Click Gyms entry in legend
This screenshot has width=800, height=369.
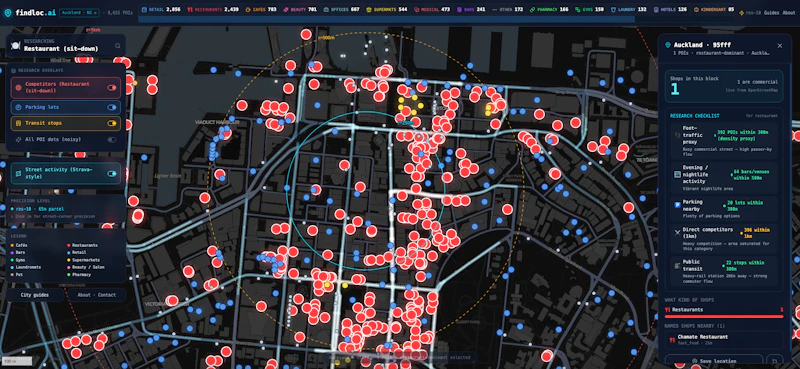19,260
